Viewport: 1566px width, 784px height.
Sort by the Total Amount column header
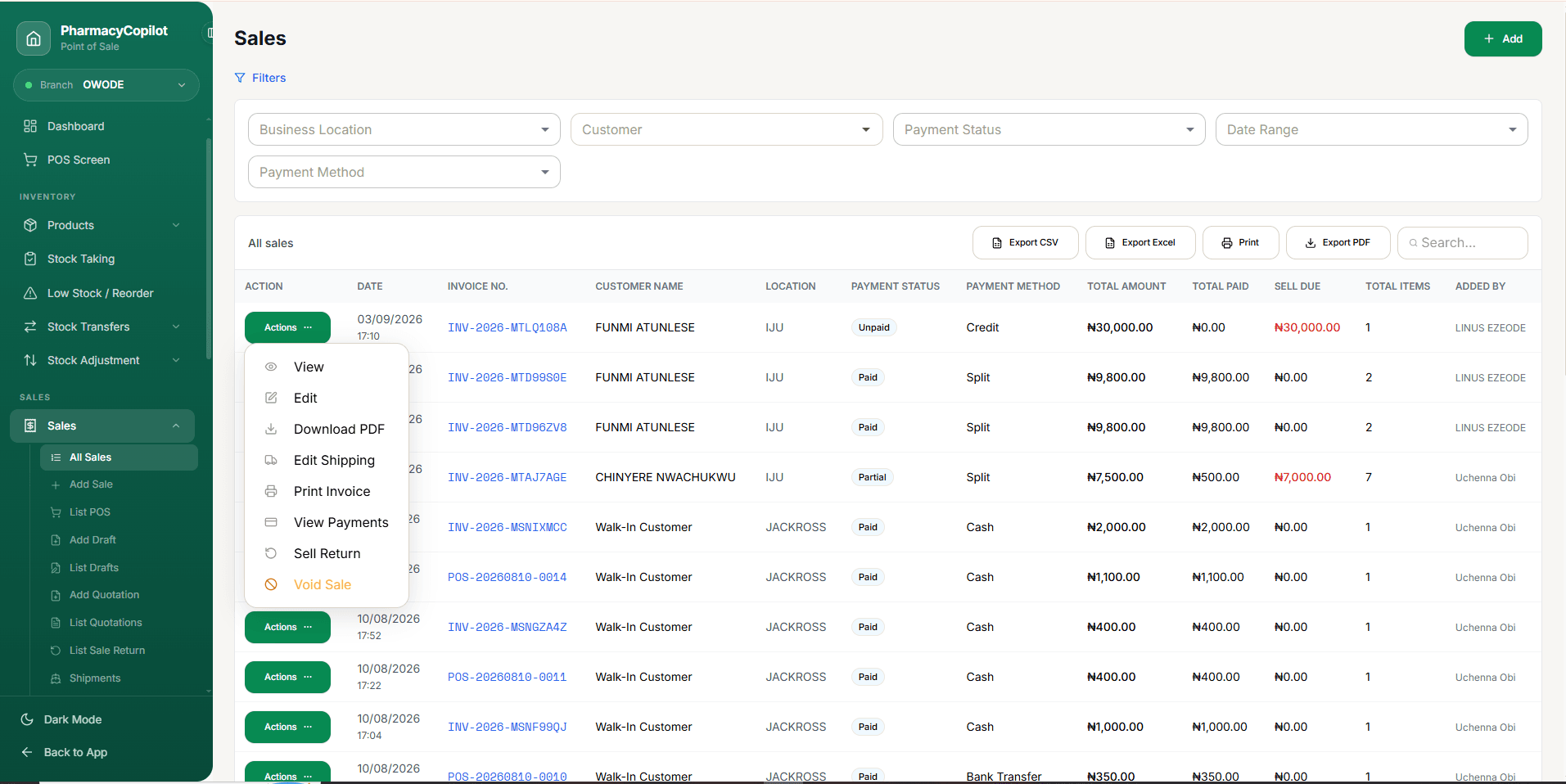tap(1126, 286)
